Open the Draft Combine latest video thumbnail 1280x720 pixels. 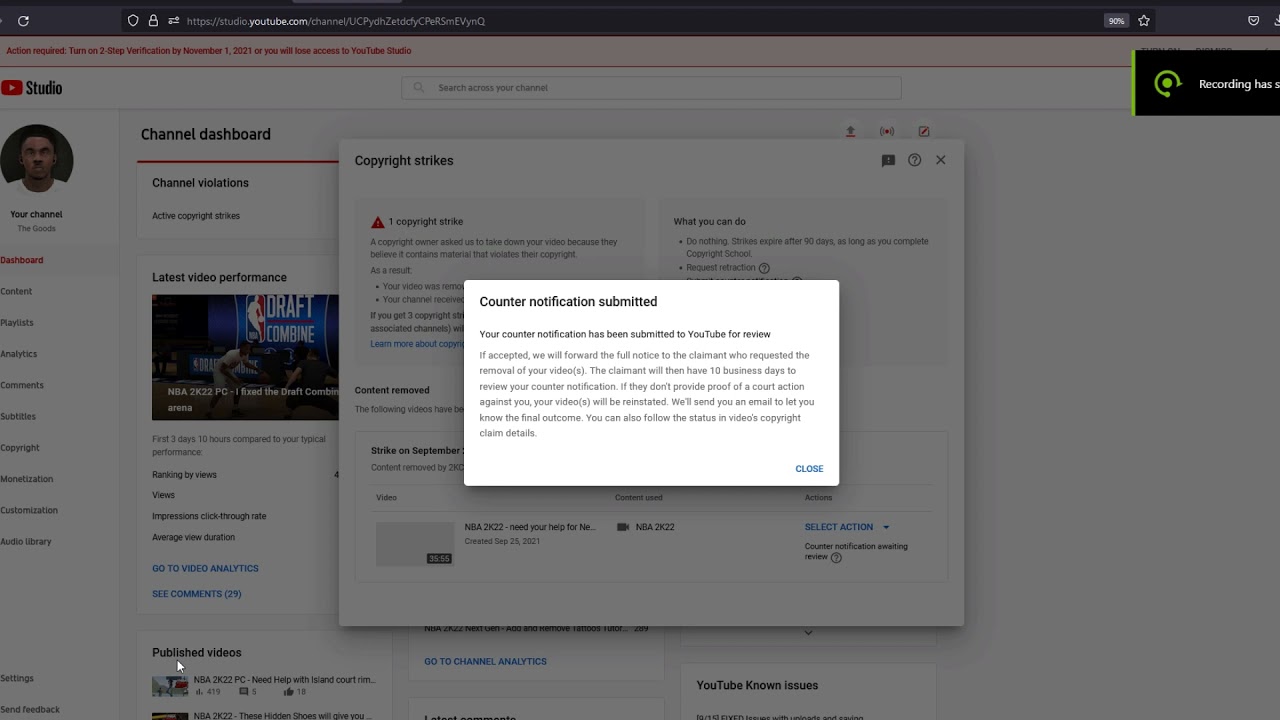245,357
